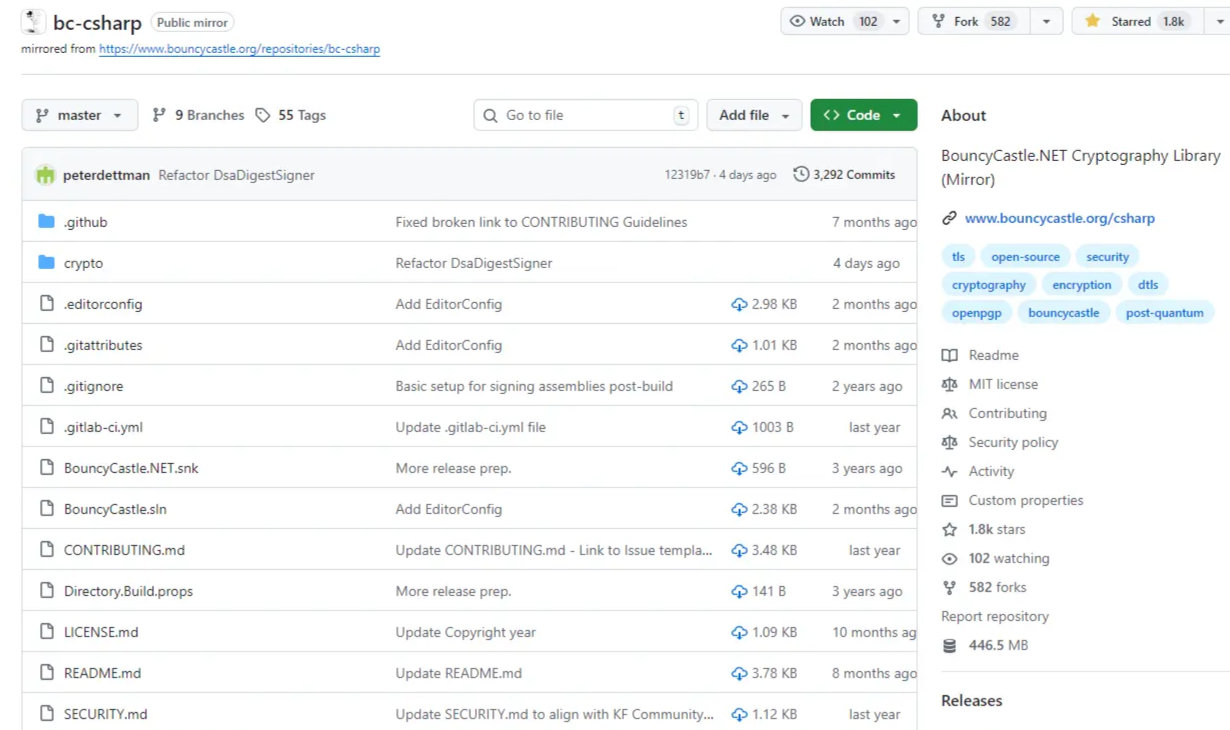Open the 9 Branches page
This screenshot has height=730, width=1230.
click(x=198, y=115)
